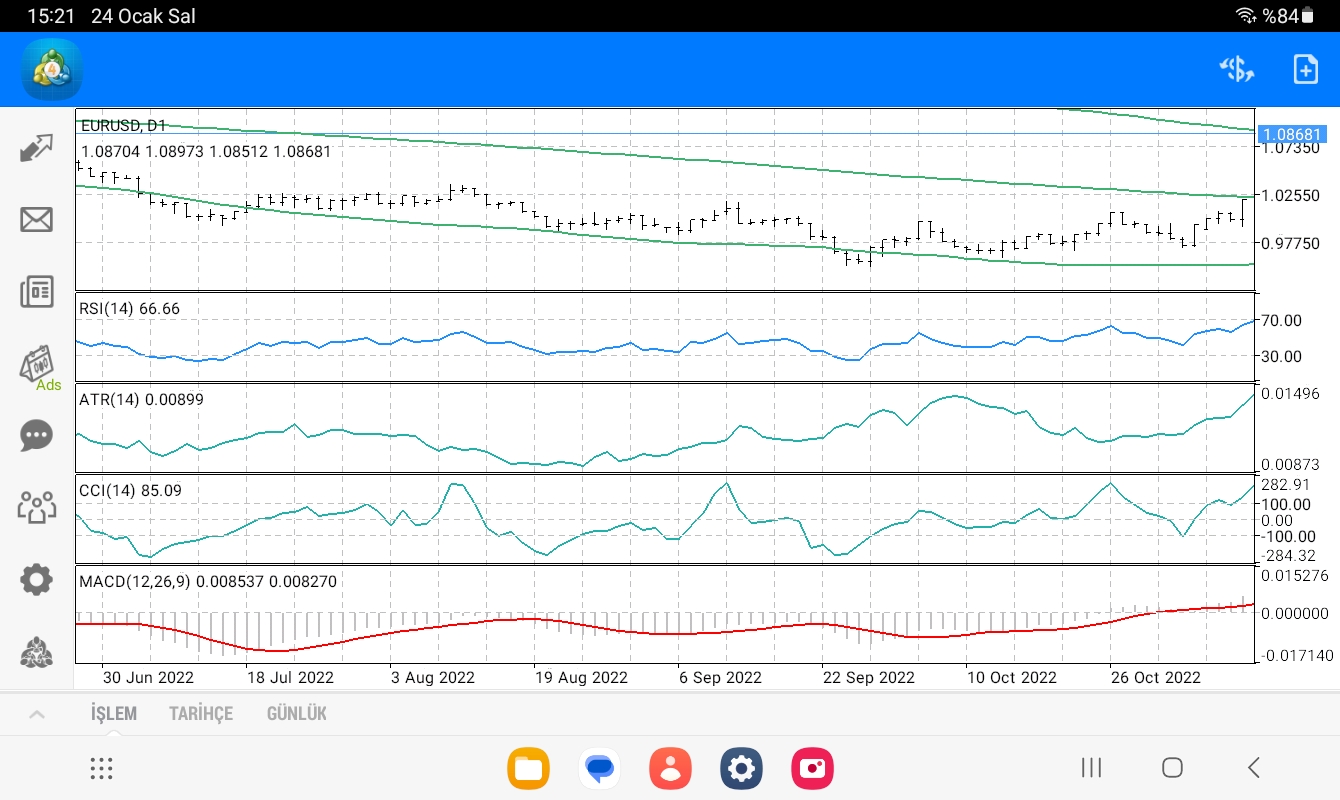
Task: Switch to the GÜNLÜK tab
Action: tap(296, 714)
